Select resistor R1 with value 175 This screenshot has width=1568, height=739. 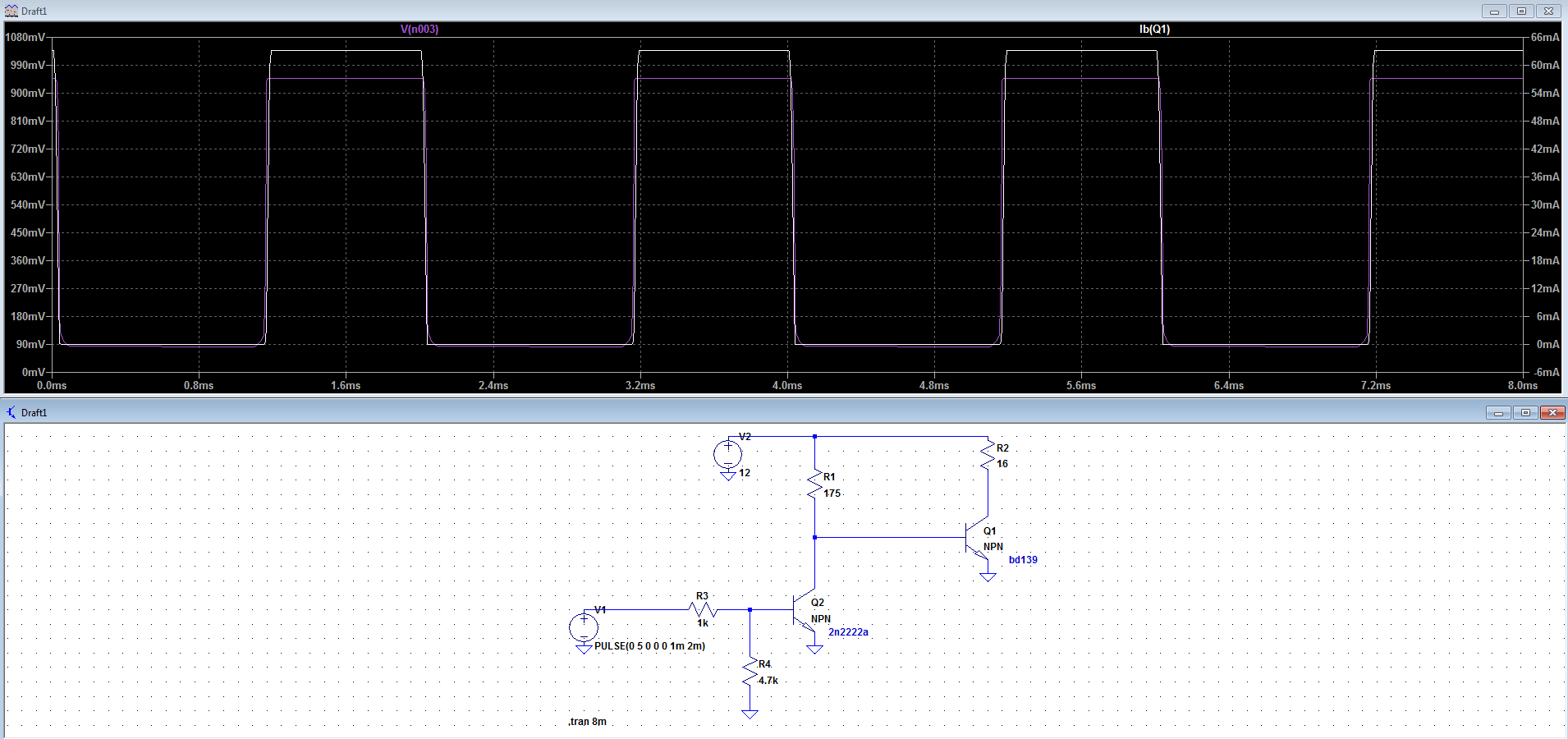pyautogui.click(x=814, y=484)
